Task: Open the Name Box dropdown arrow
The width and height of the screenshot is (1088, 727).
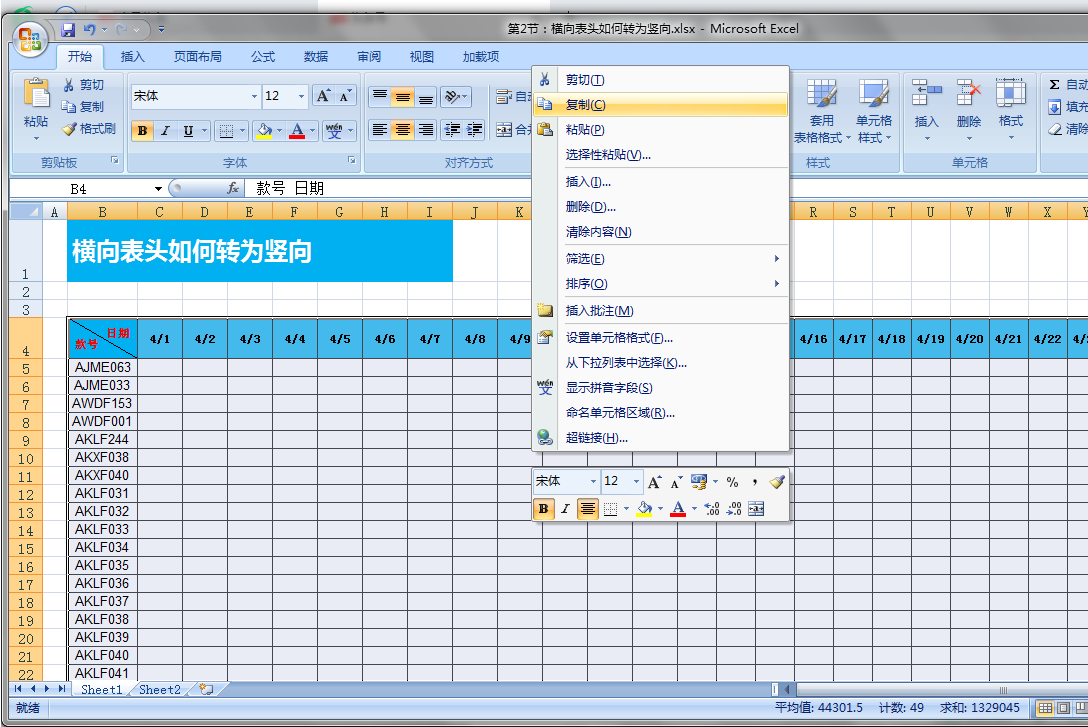Action: coord(158,189)
